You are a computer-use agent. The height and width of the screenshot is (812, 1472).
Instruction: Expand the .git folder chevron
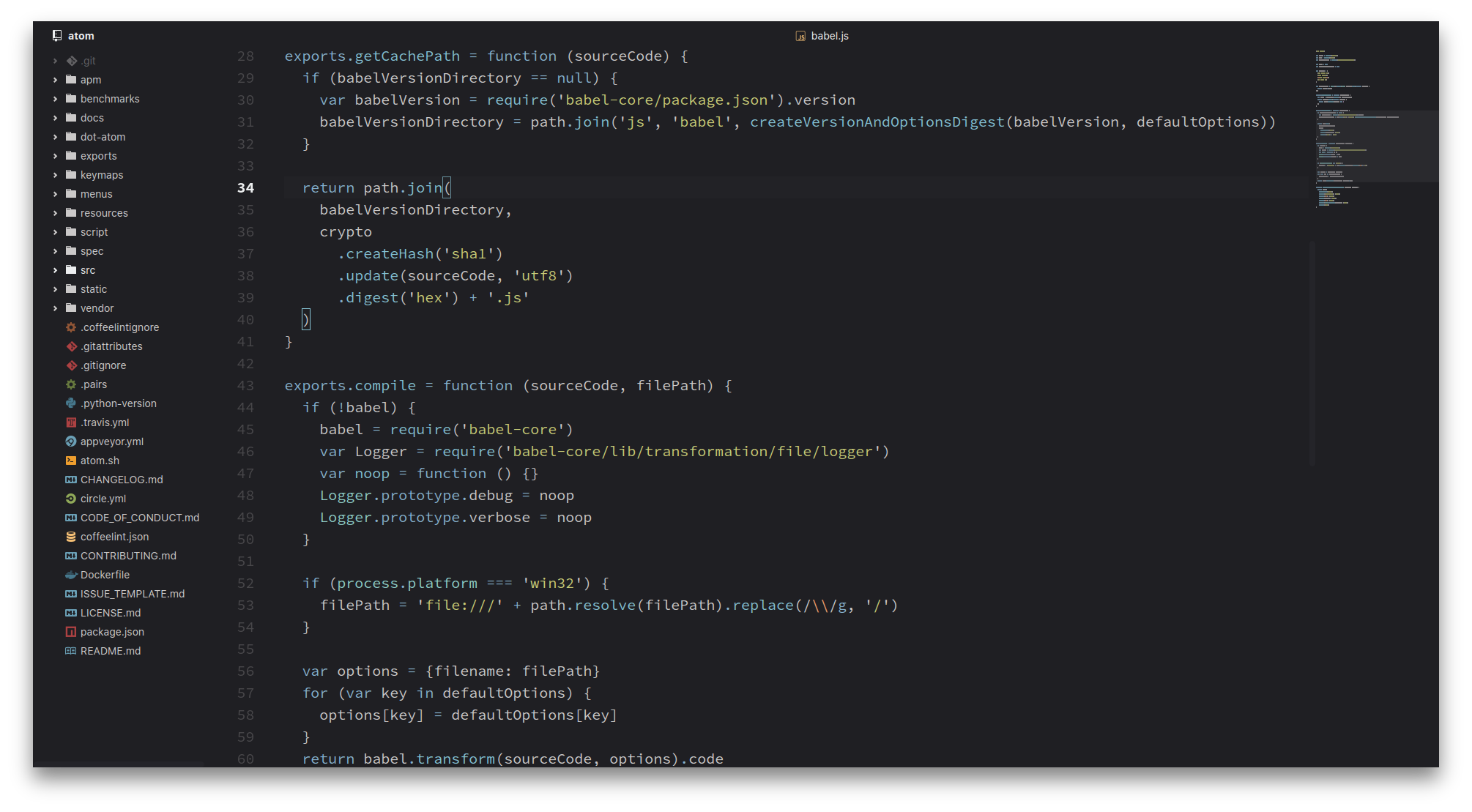[56, 61]
